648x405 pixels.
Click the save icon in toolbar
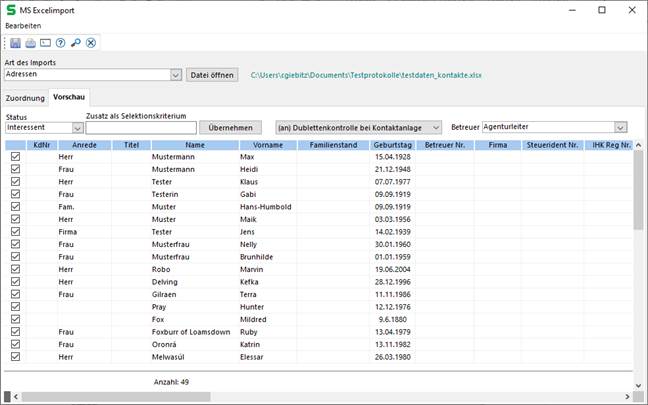coord(16,43)
